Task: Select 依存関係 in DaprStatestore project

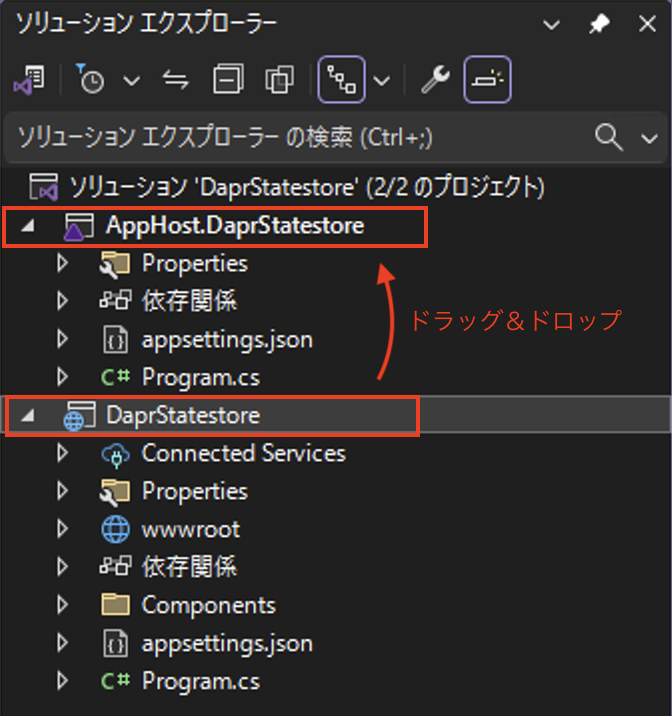Action: [189, 567]
